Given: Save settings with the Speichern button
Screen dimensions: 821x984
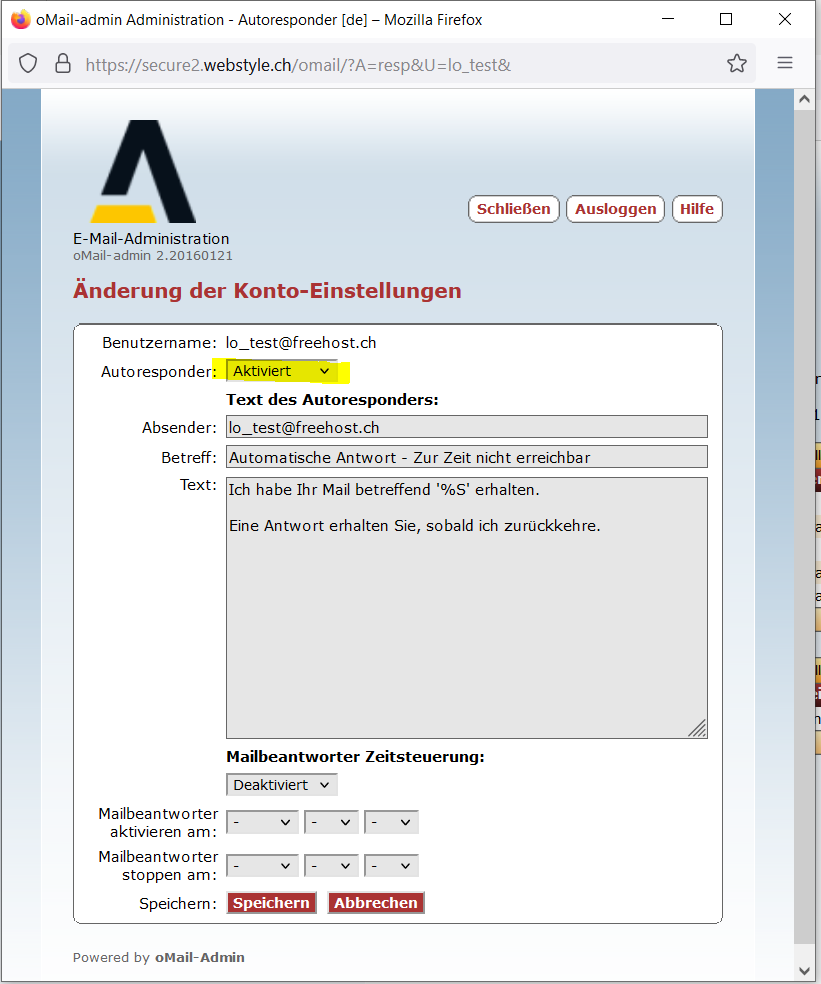Looking at the screenshot, I should pyautogui.click(x=271, y=903).
